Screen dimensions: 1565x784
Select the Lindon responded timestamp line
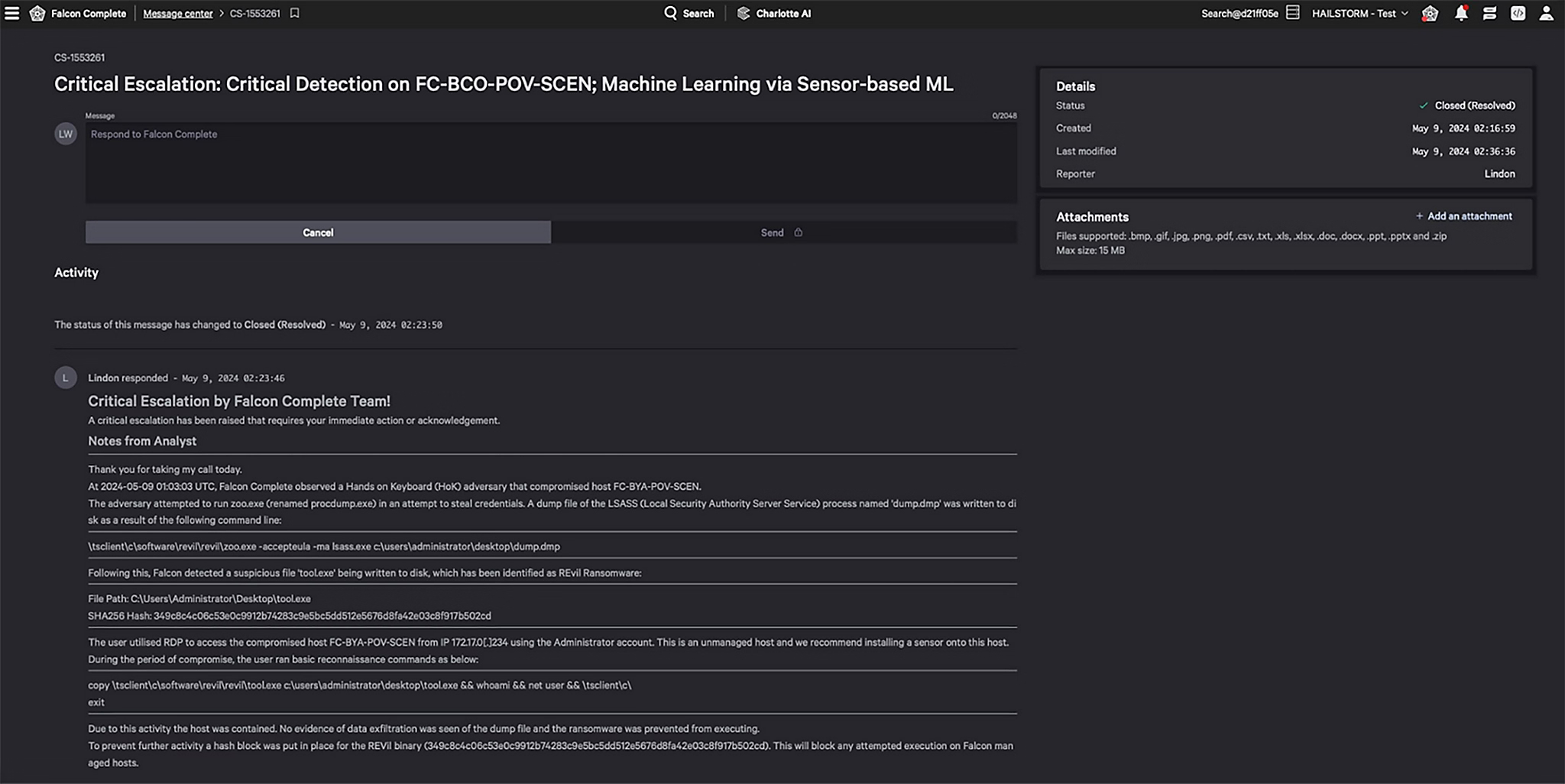186,378
